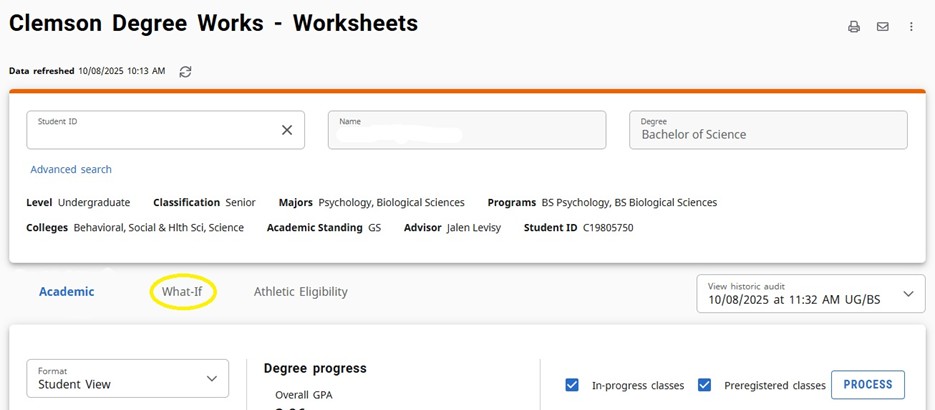Clear the Student ID field with X
The width and height of the screenshot is (935, 410).
(x=287, y=130)
